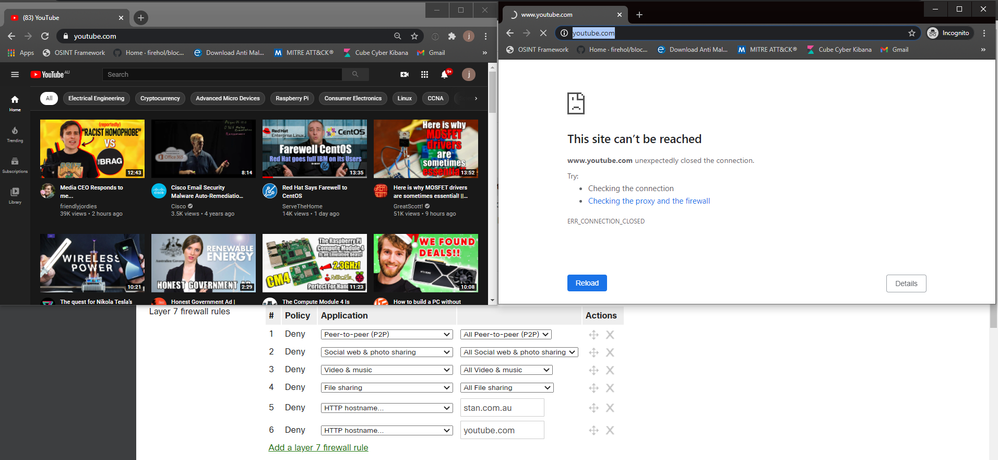
Task: Click YouTube search magnifier button
Action: pos(355,74)
